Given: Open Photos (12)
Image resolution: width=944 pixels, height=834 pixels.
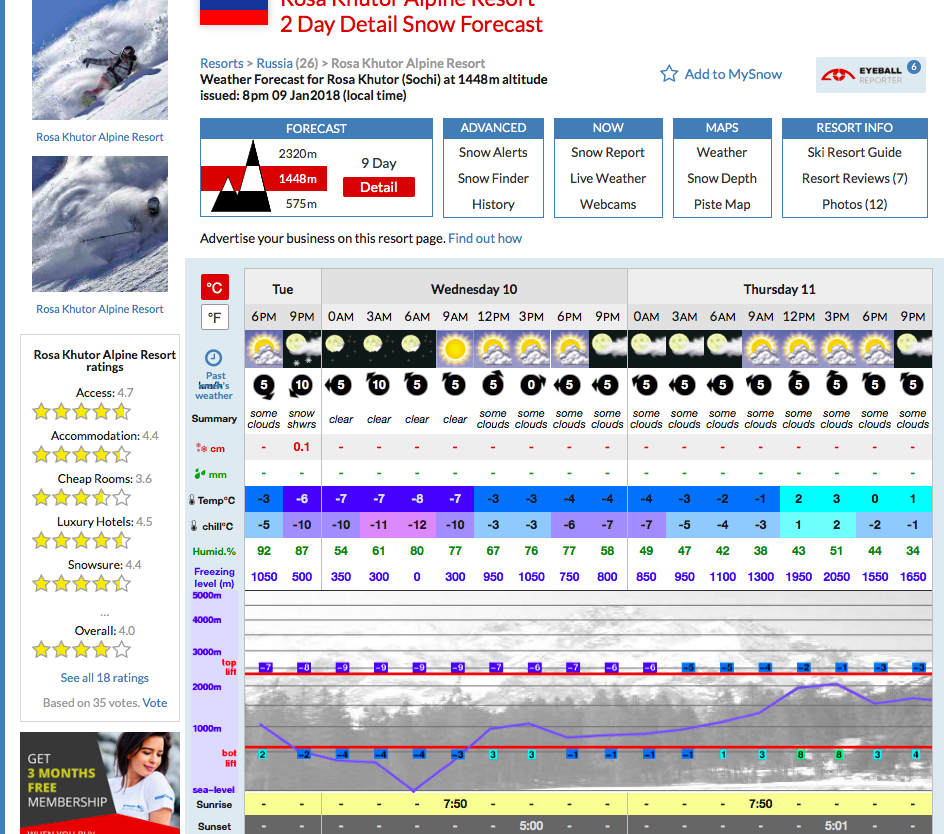Looking at the screenshot, I should (854, 204).
